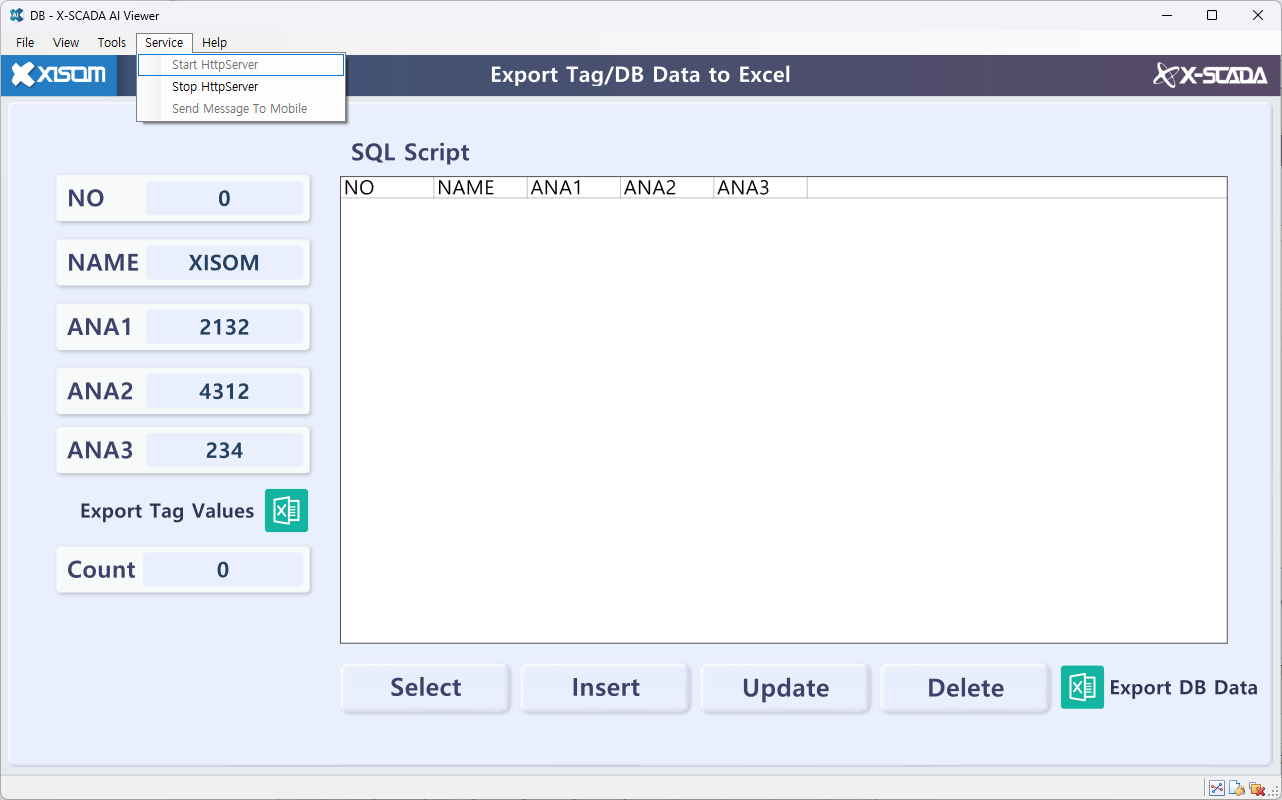Choose Stop HttpServer from the Service menu

click(x=215, y=87)
